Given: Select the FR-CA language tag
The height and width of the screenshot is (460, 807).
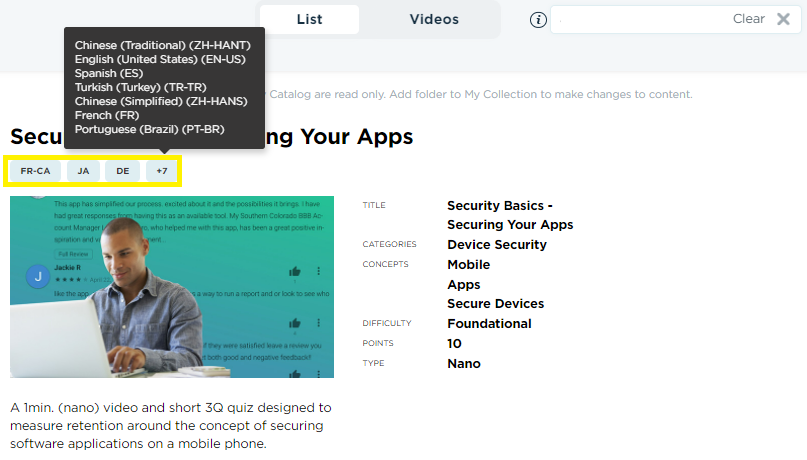Looking at the screenshot, I should tap(36, 171).
